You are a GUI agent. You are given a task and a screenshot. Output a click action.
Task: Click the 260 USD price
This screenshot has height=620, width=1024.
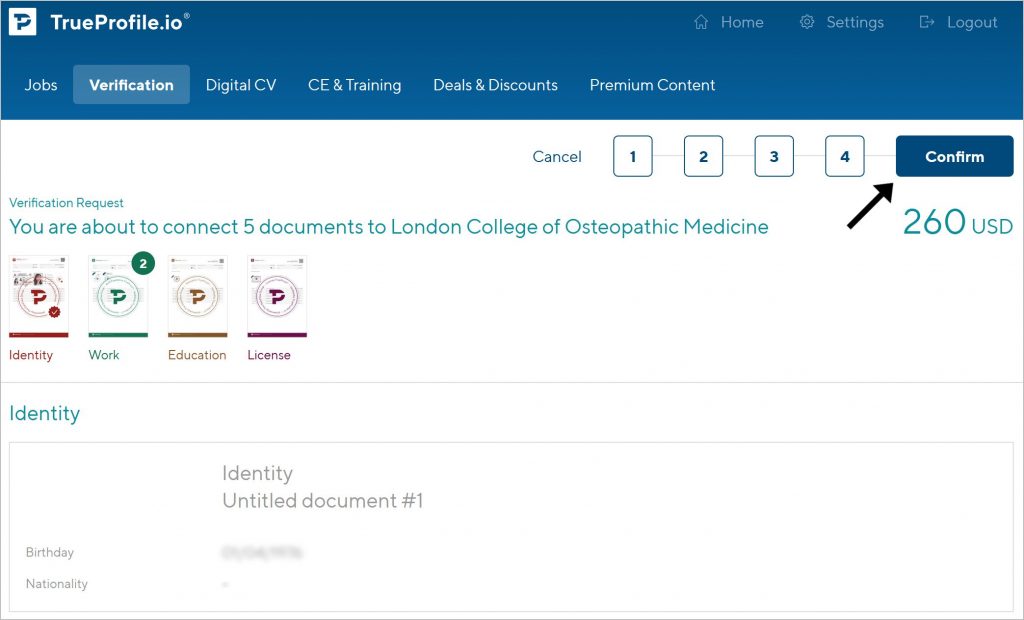click(x=957, y=222)
